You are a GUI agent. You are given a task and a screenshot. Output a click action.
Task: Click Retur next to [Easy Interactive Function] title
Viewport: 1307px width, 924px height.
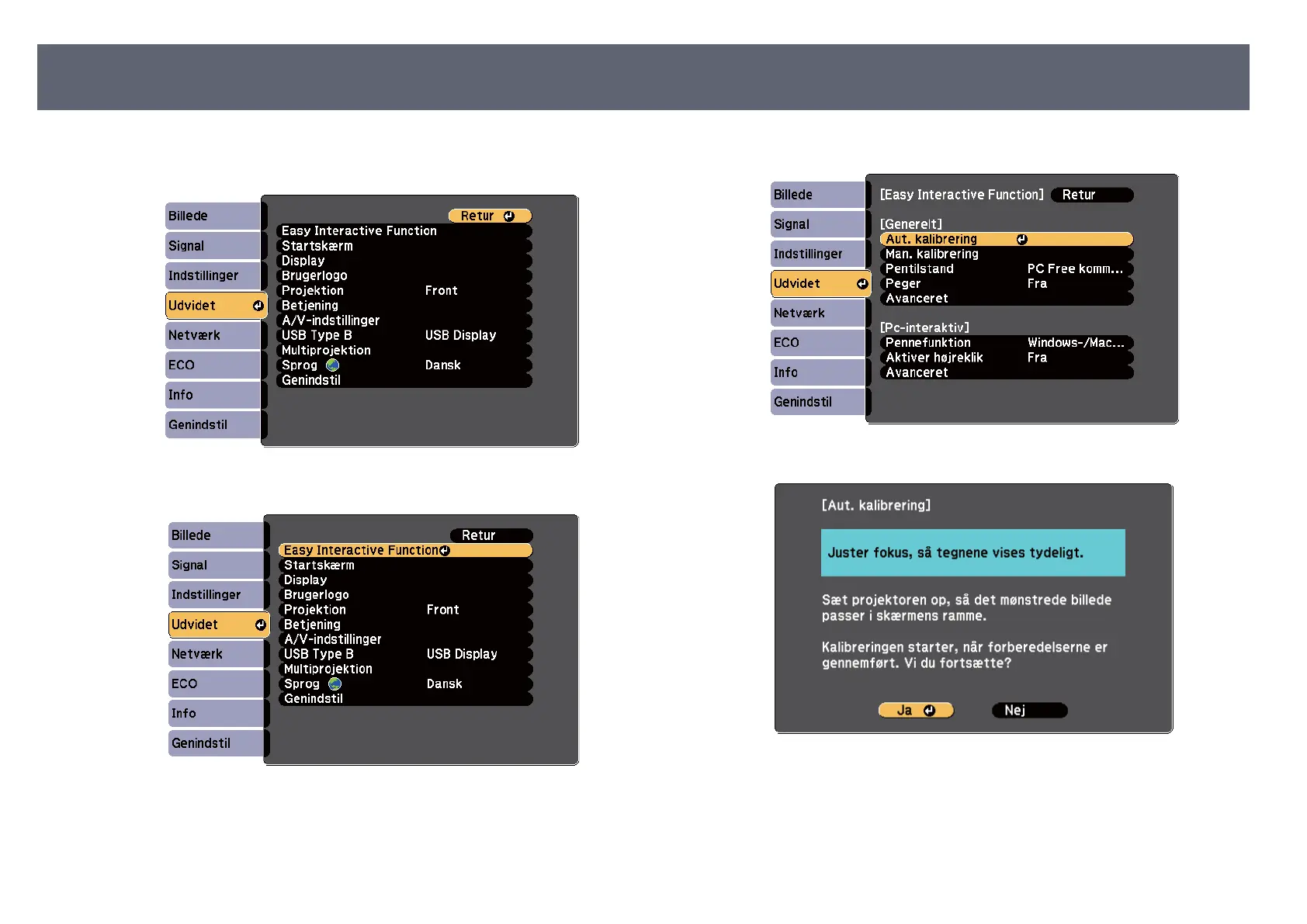1091,196
